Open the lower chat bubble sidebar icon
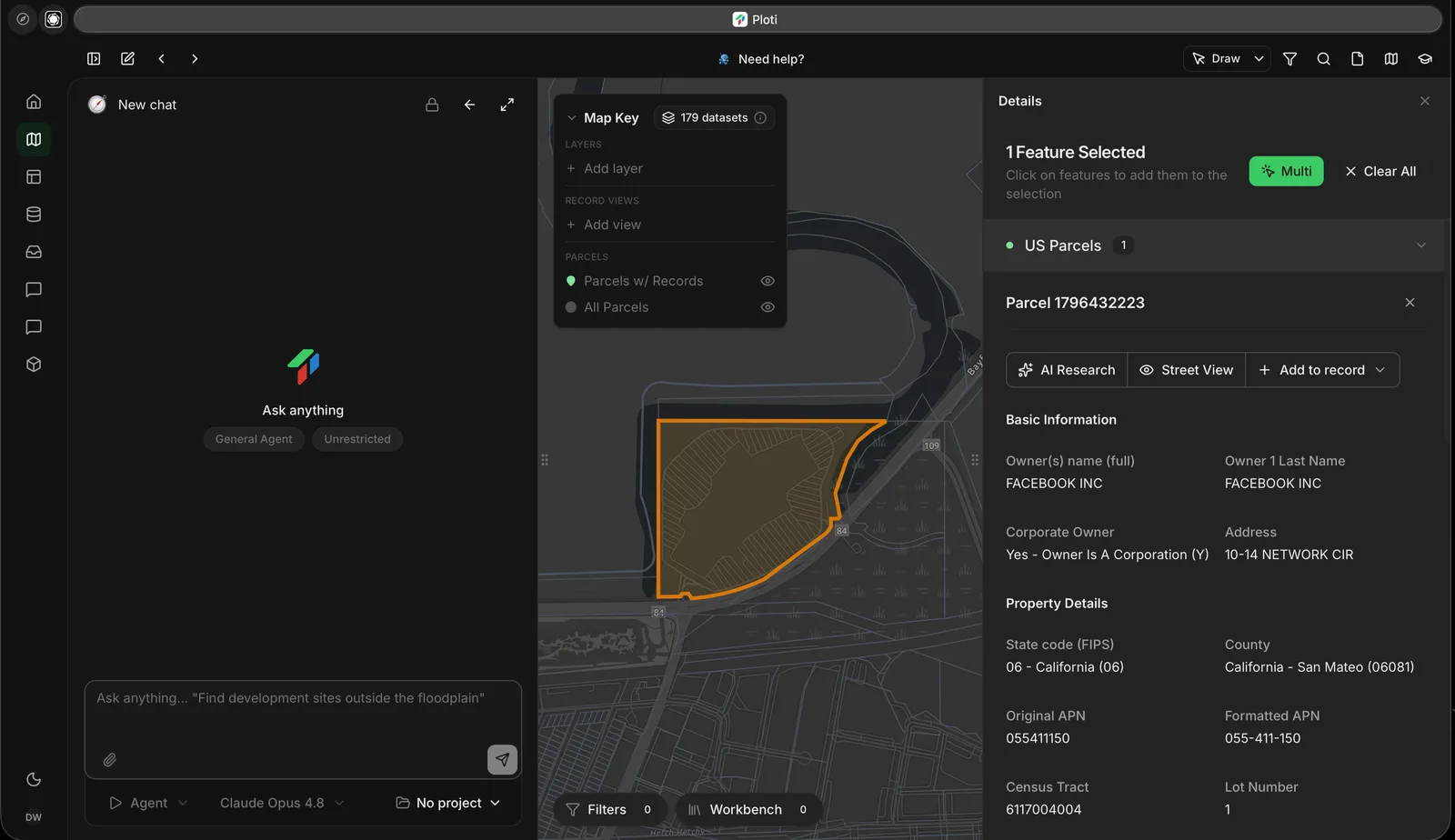 tap(34, 327)
